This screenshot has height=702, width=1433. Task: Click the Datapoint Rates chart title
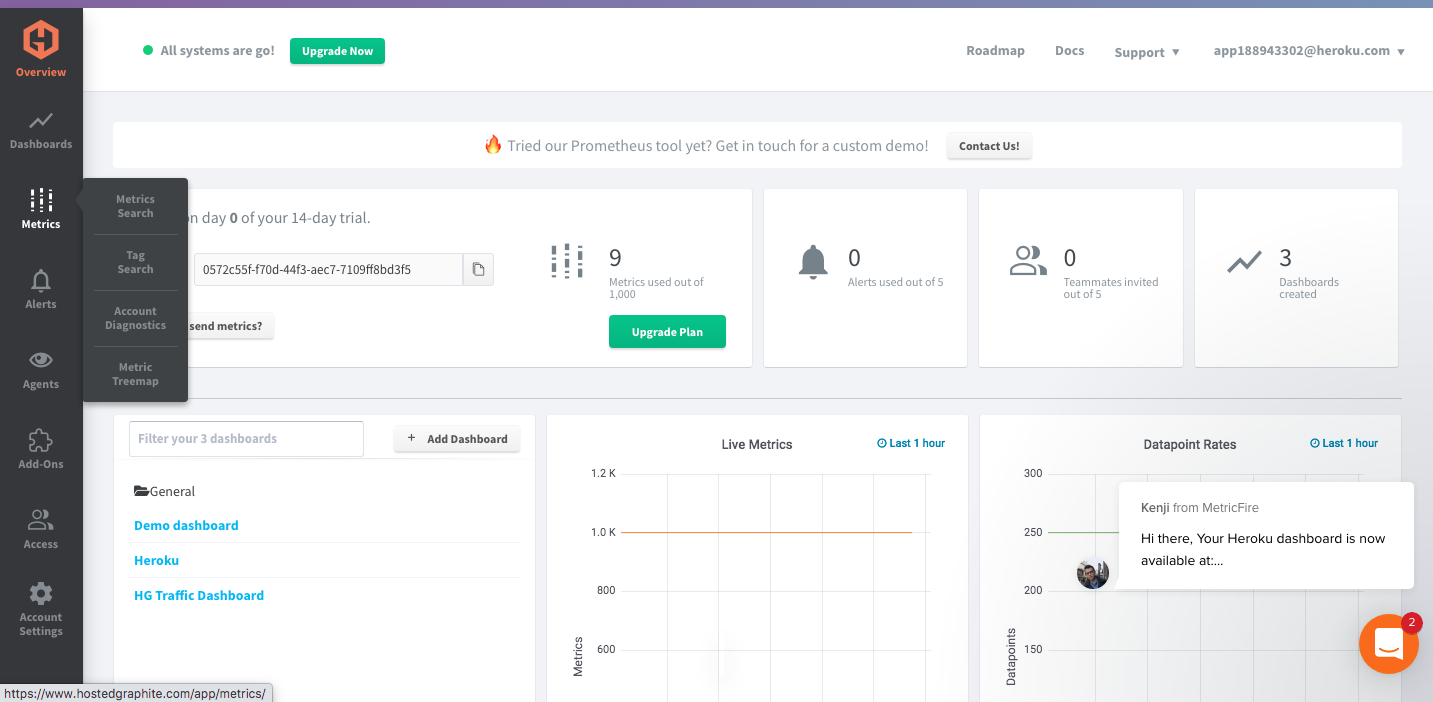tap(1190, 444)
